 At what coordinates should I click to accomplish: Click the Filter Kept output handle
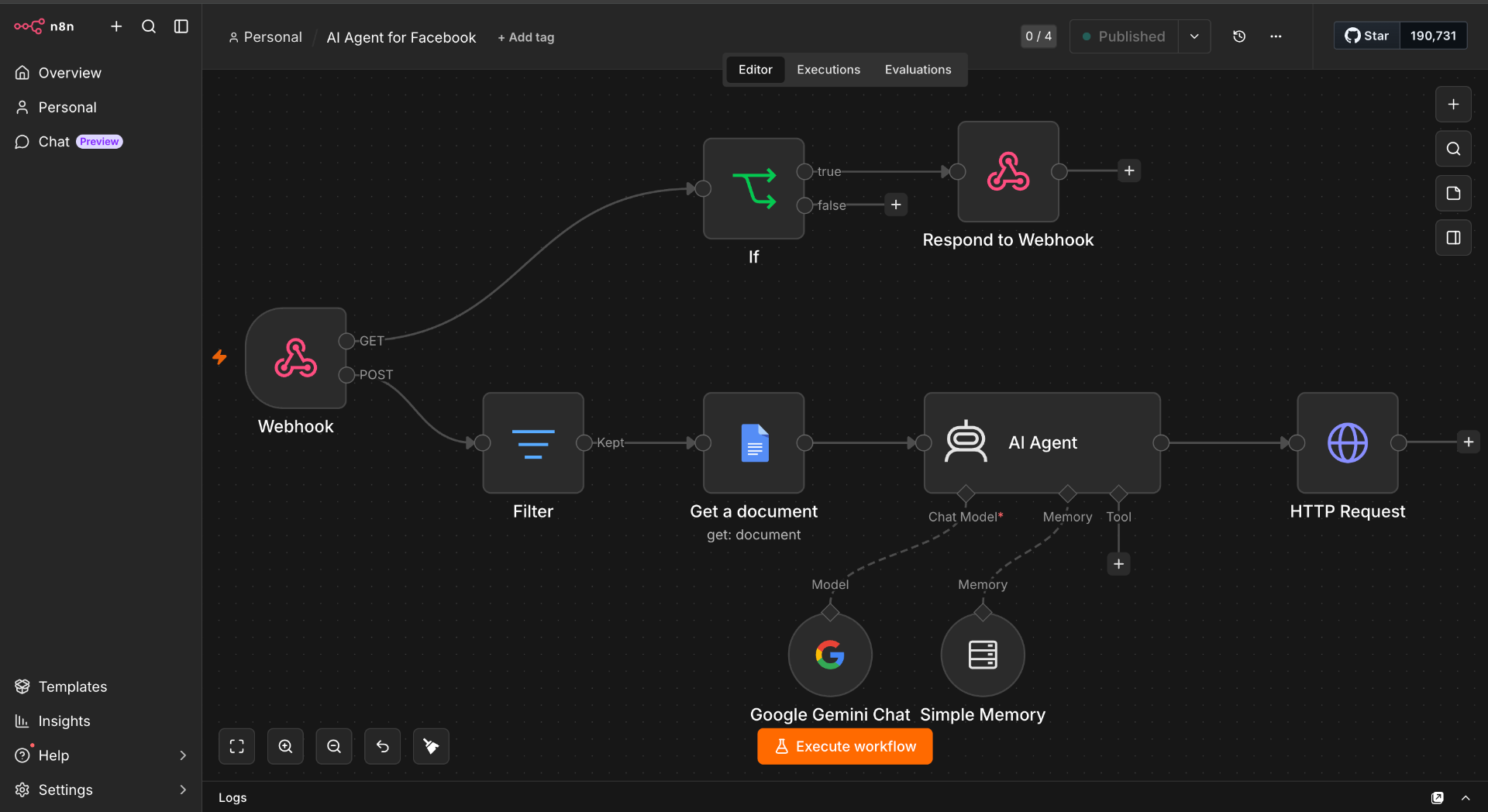click(584, 442)
